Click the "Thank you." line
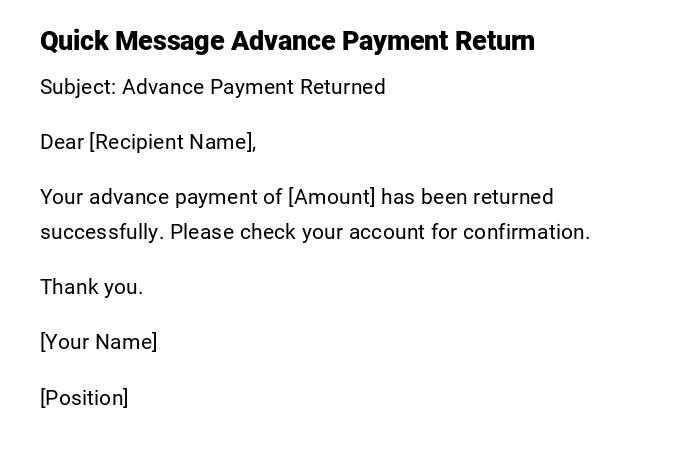 (x=91, y=287)
